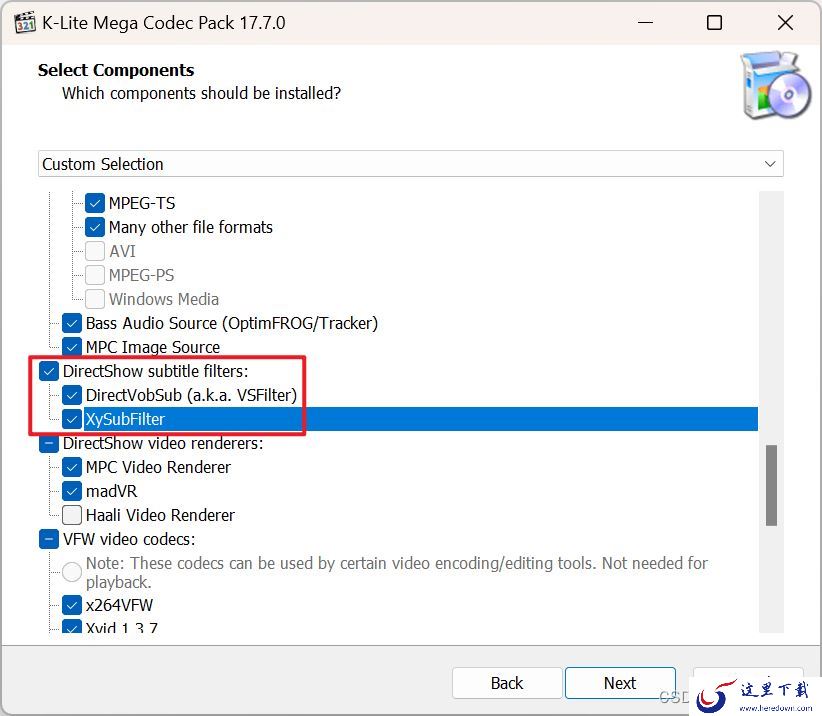Toggle DirectShow subtitle filters group checkbox
Image resolution: width=822 pixels, height=716 pixels.
click(49, 372)
